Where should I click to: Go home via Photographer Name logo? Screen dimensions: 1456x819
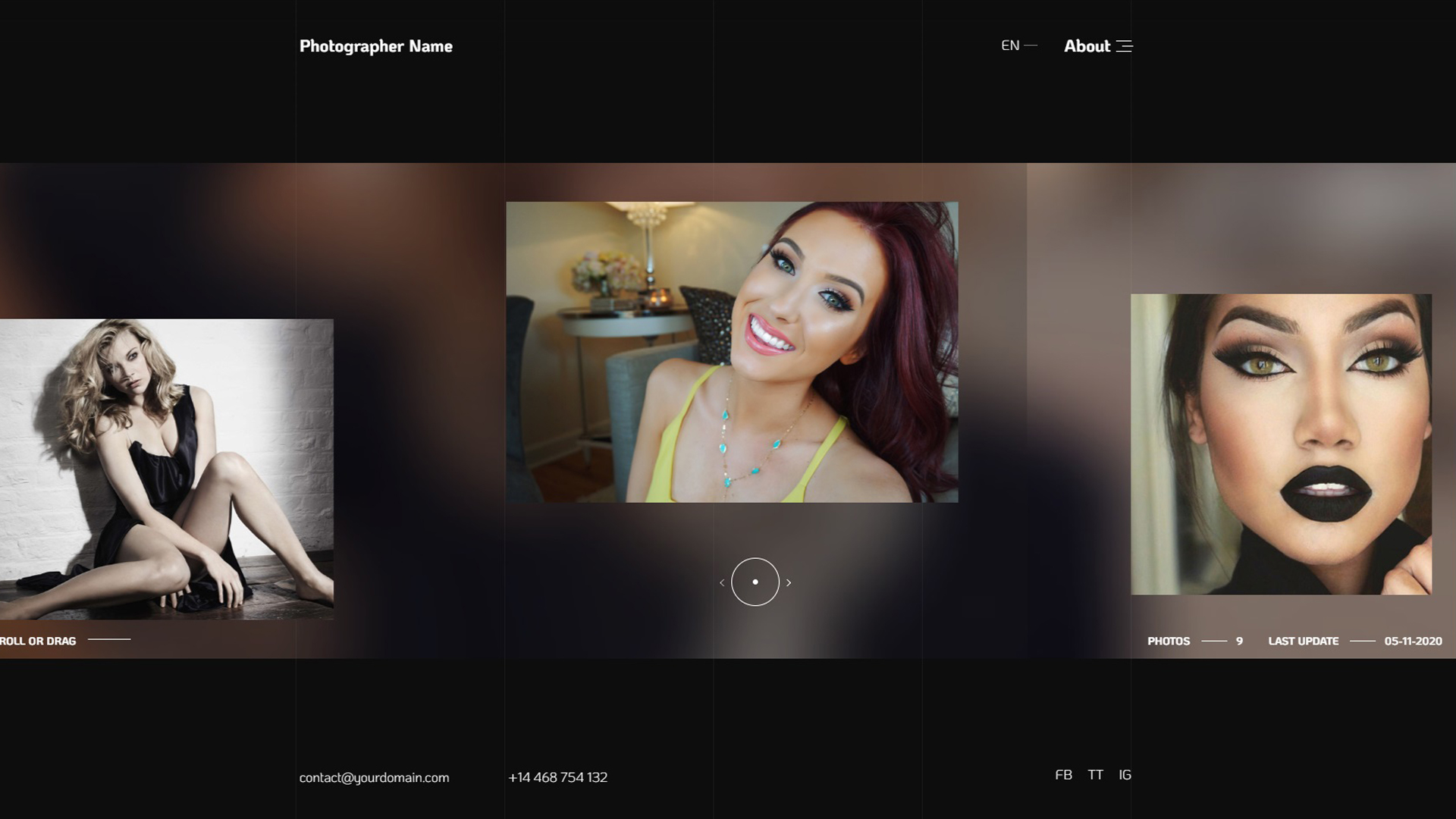[375, 46]
